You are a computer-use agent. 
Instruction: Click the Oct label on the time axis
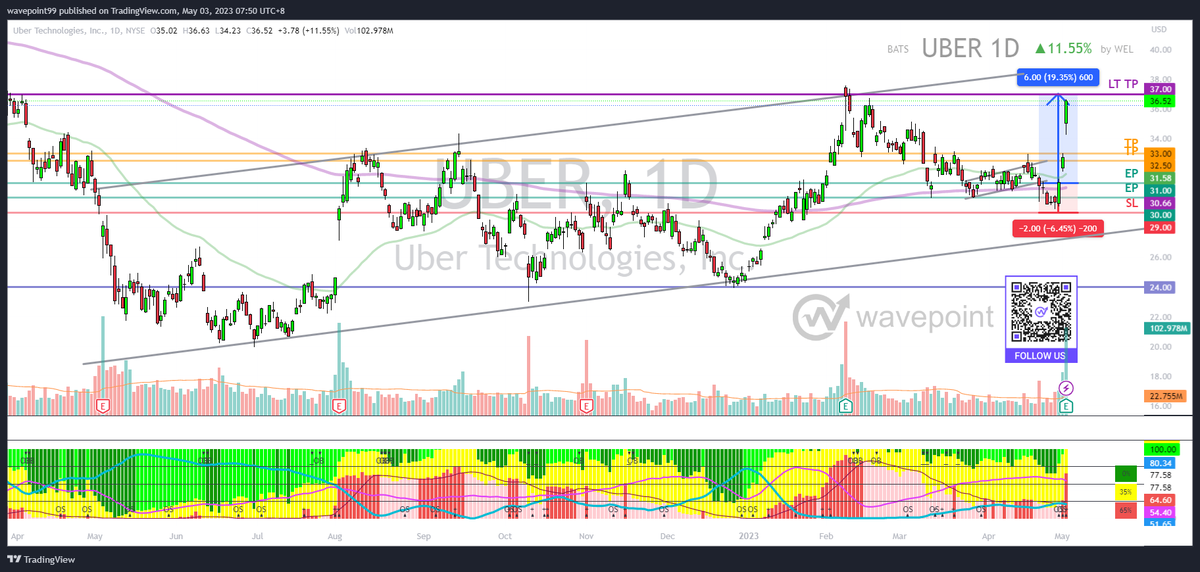pos(504,536)
